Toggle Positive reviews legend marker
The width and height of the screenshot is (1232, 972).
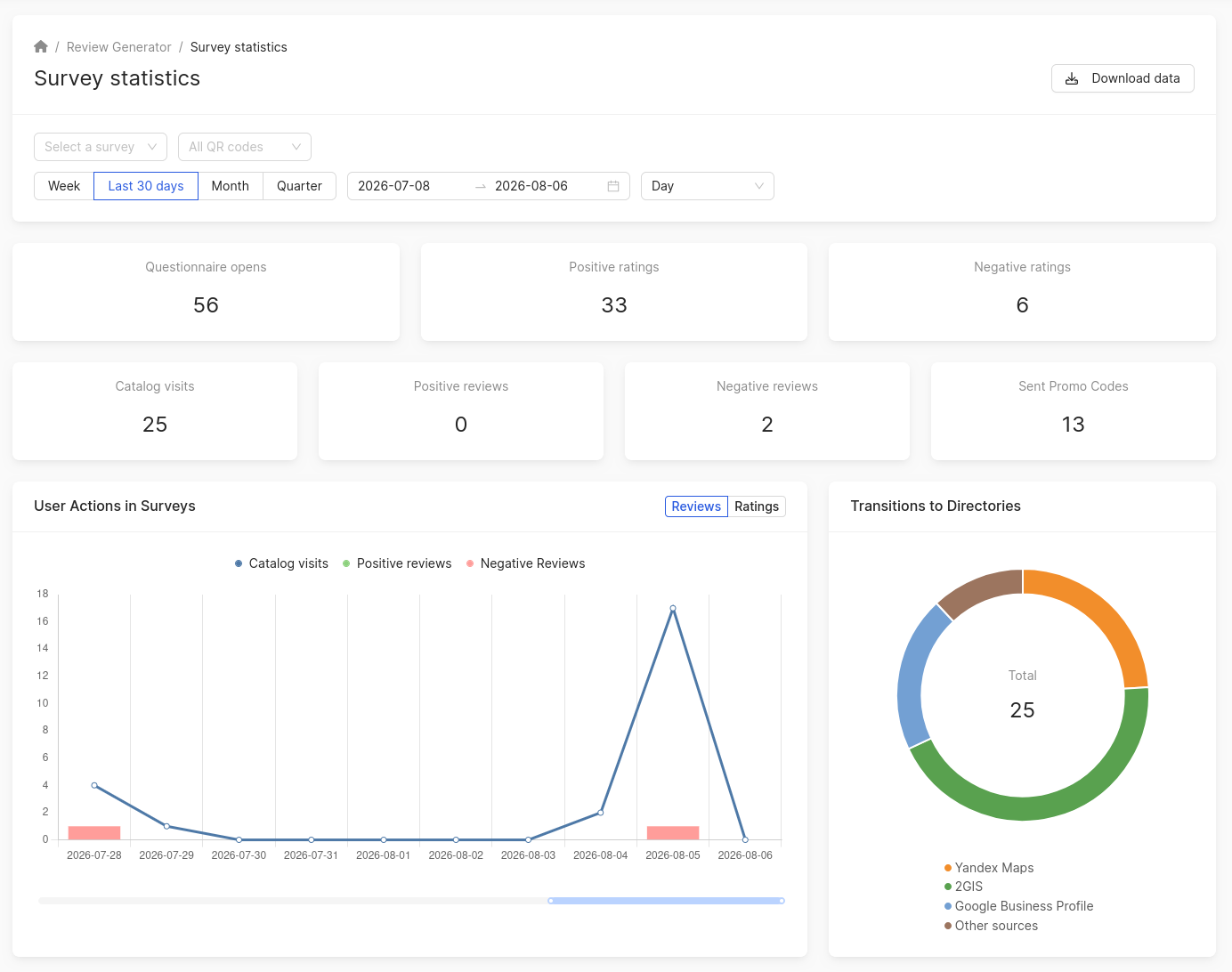(x=346, y=563)
